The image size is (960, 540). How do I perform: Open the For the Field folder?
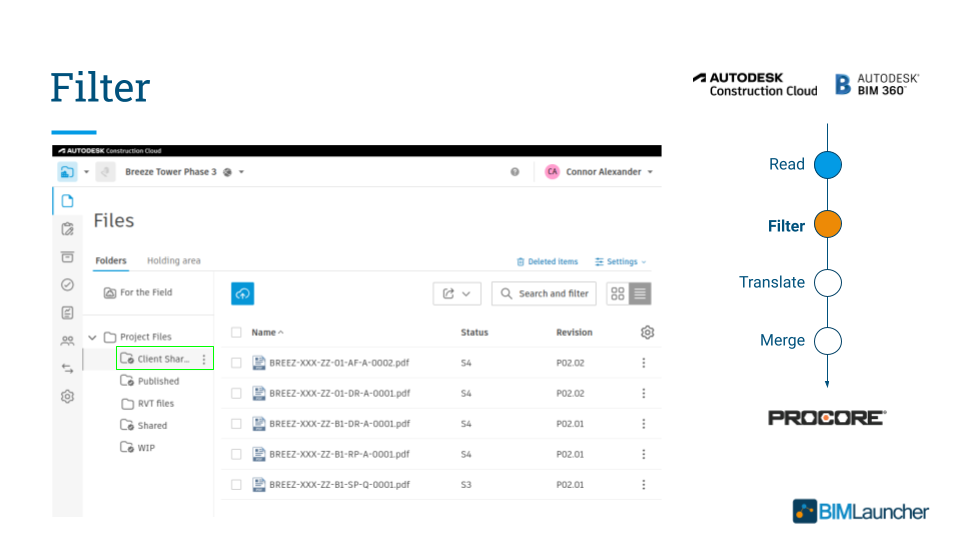point(138,293)
